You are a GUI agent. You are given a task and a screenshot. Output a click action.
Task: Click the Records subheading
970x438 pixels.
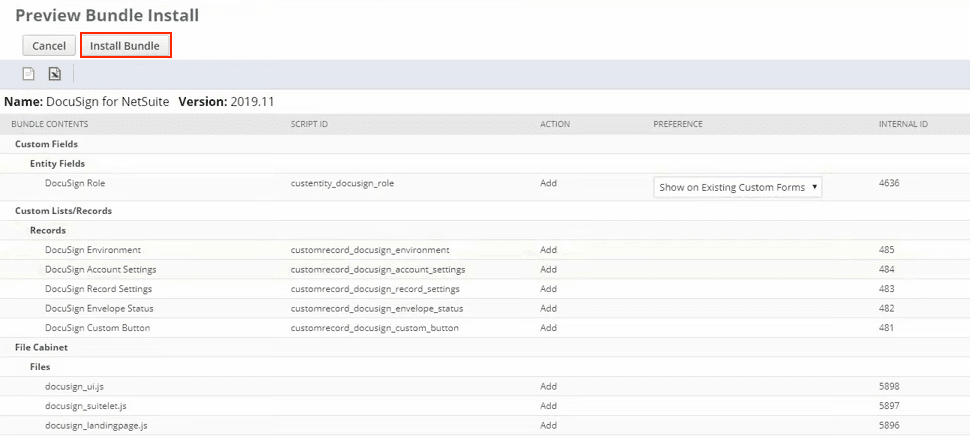click(48, 231)
